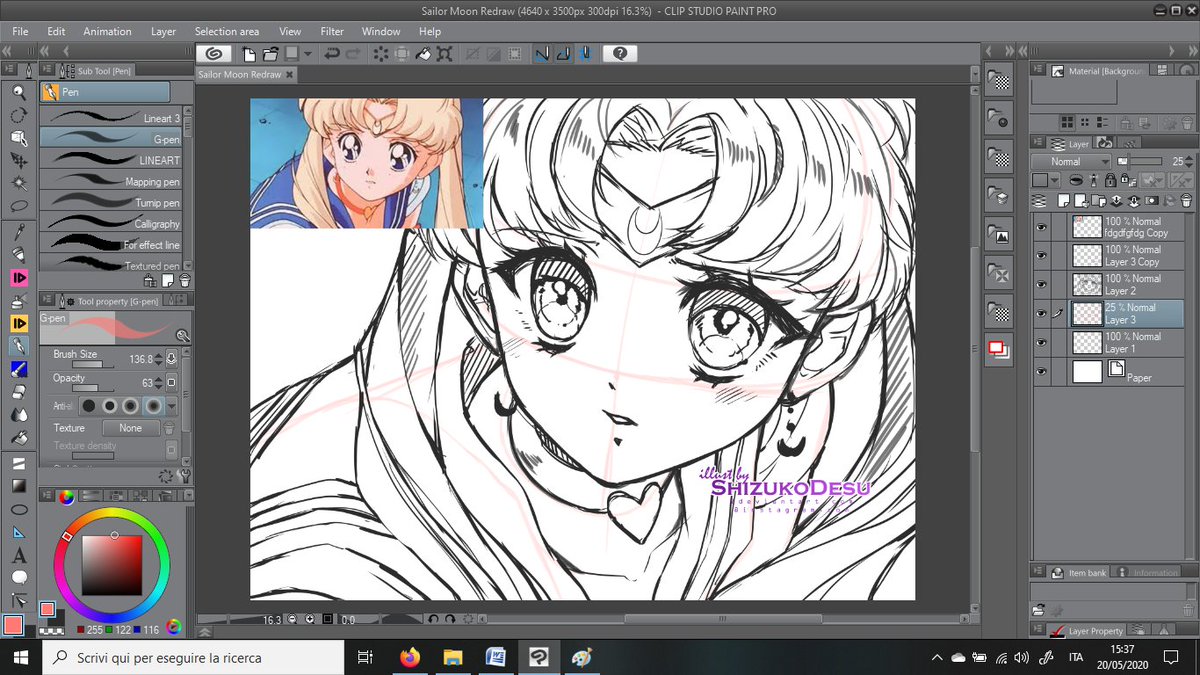Screen dimensions: 1200x675
Task: Open dropdown next to toolbar clear square
Action: tap(307, 54)
